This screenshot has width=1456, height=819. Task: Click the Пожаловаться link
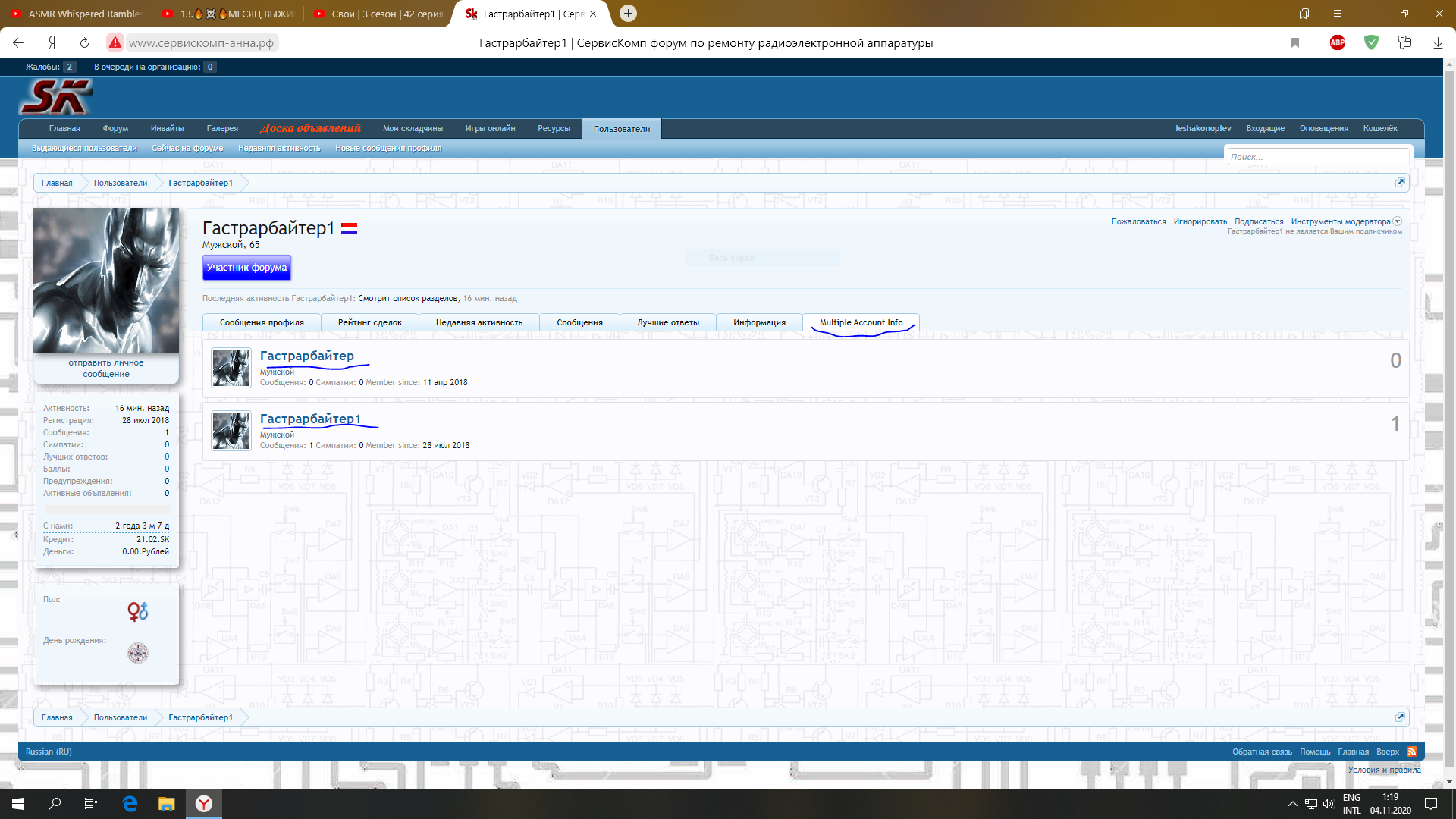point(1138,221)
